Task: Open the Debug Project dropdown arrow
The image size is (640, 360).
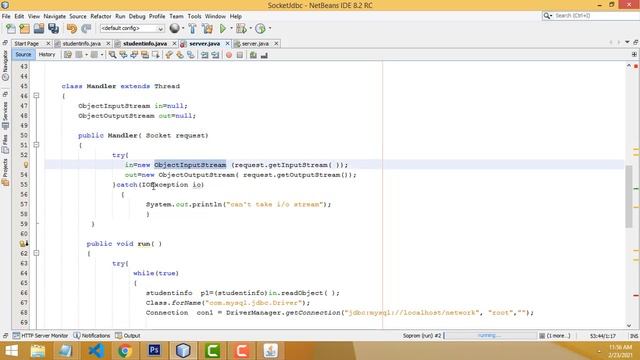Action: 250,29
